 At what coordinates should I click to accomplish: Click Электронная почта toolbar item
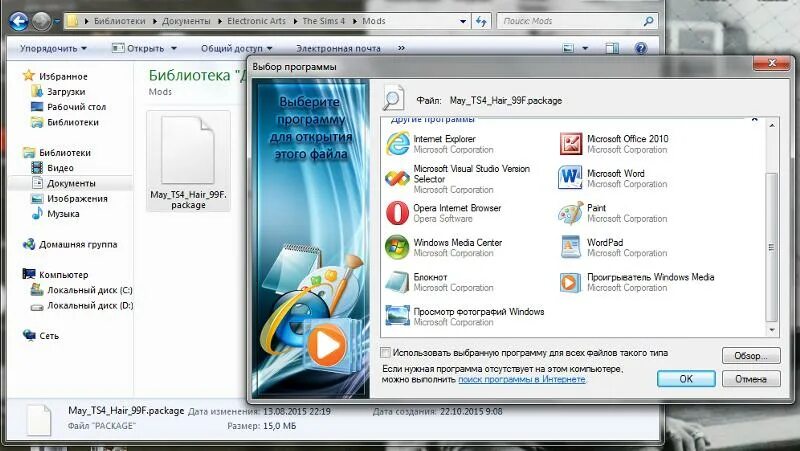(x=338, y=48)
